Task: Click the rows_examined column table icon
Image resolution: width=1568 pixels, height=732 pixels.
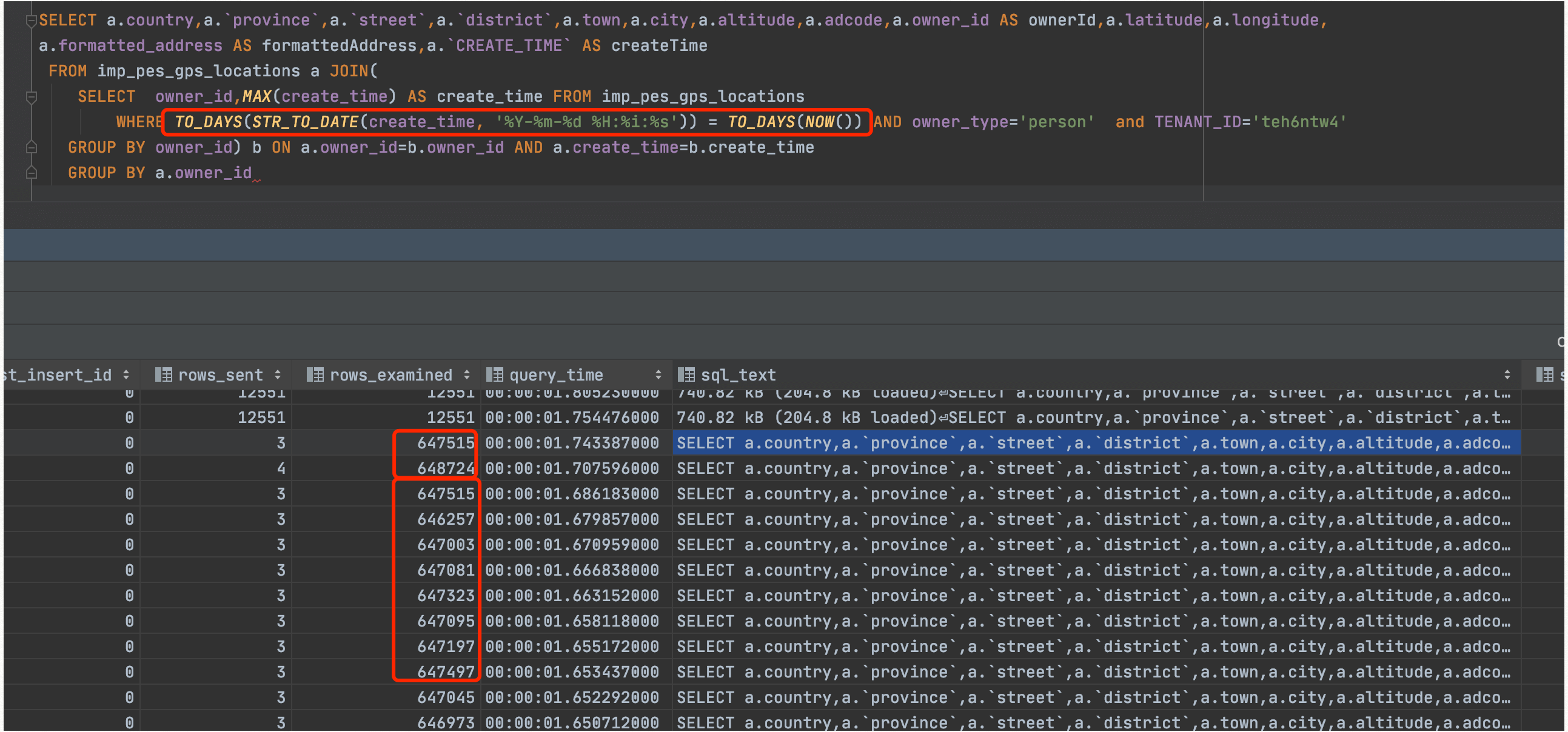Action: click(315, 375)
